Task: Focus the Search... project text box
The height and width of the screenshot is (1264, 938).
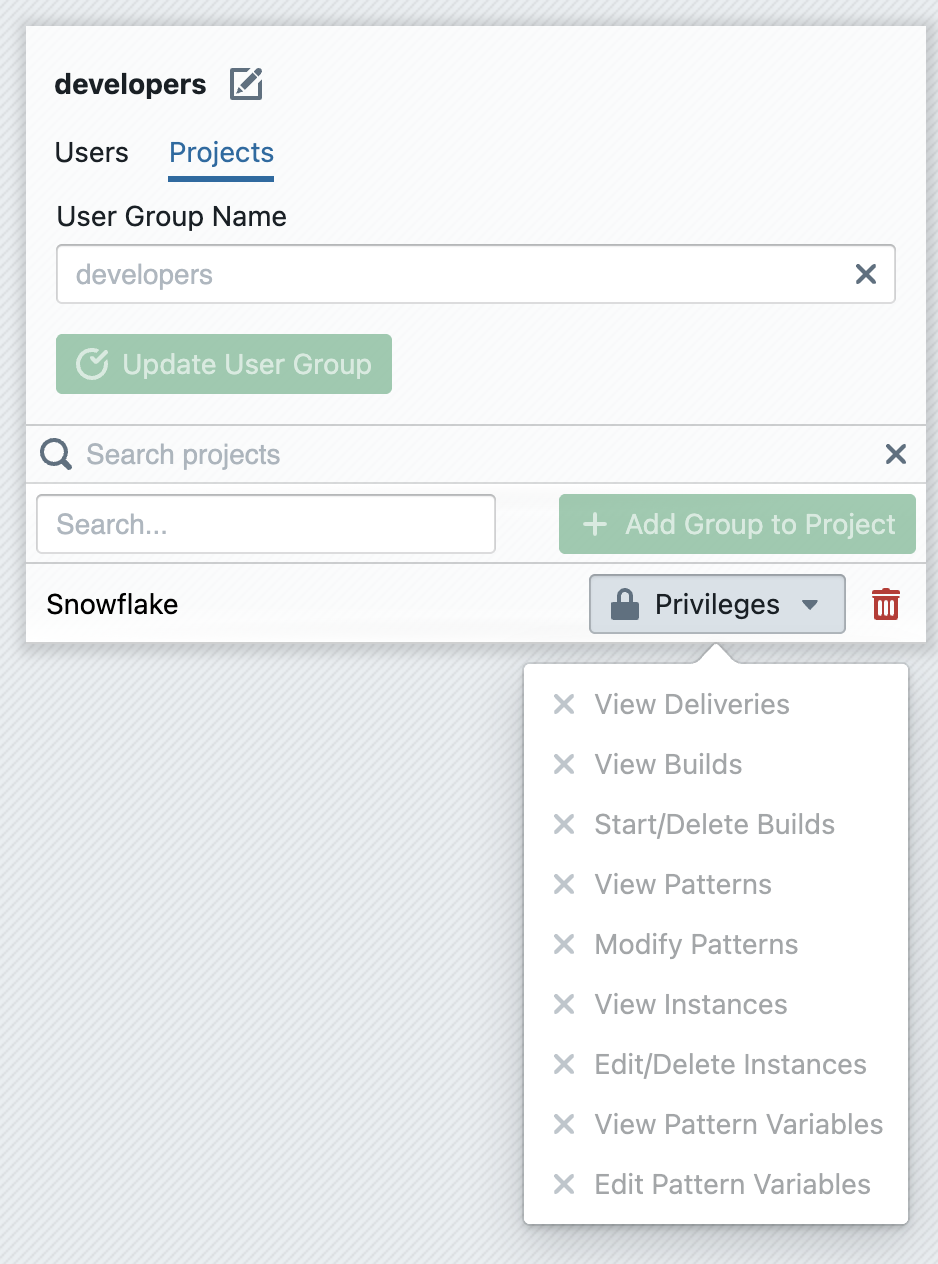Action: pyautogui.click(x=266, y=524)
